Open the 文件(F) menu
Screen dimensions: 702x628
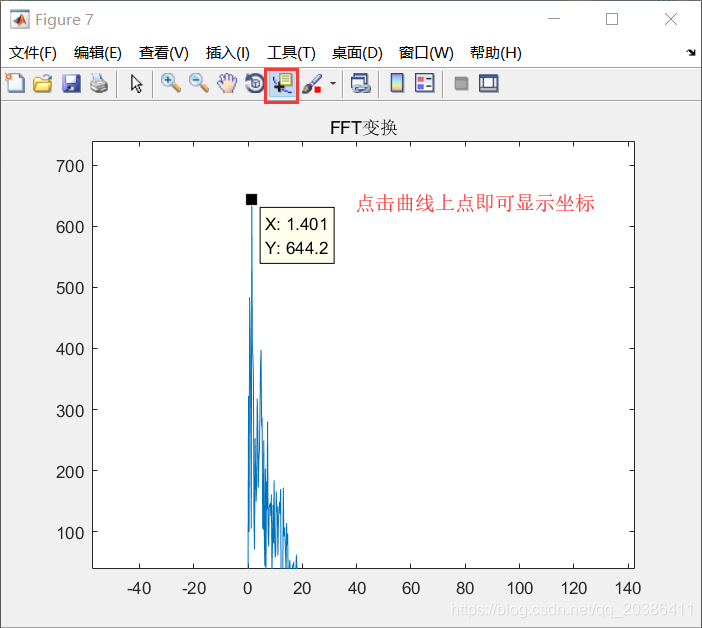pyautogui.click(x=33, y=53)
